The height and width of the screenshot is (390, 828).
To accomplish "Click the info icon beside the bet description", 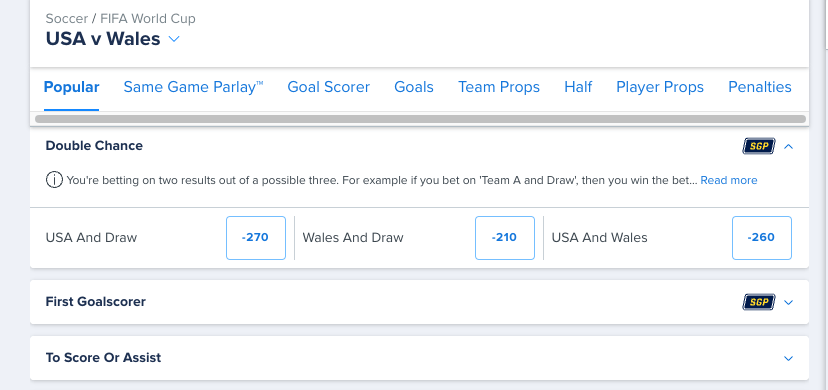I will point(54,180).
